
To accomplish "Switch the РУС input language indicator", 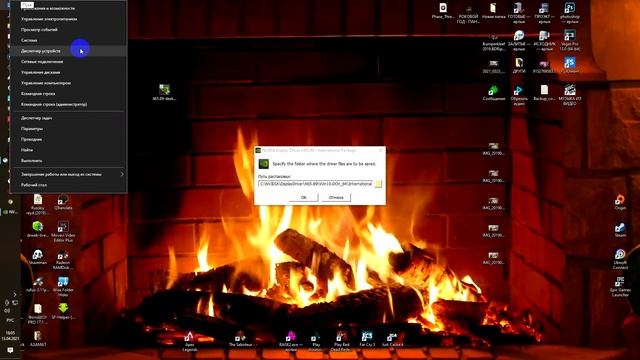I will pyautogui.click(x=10, y=320).
